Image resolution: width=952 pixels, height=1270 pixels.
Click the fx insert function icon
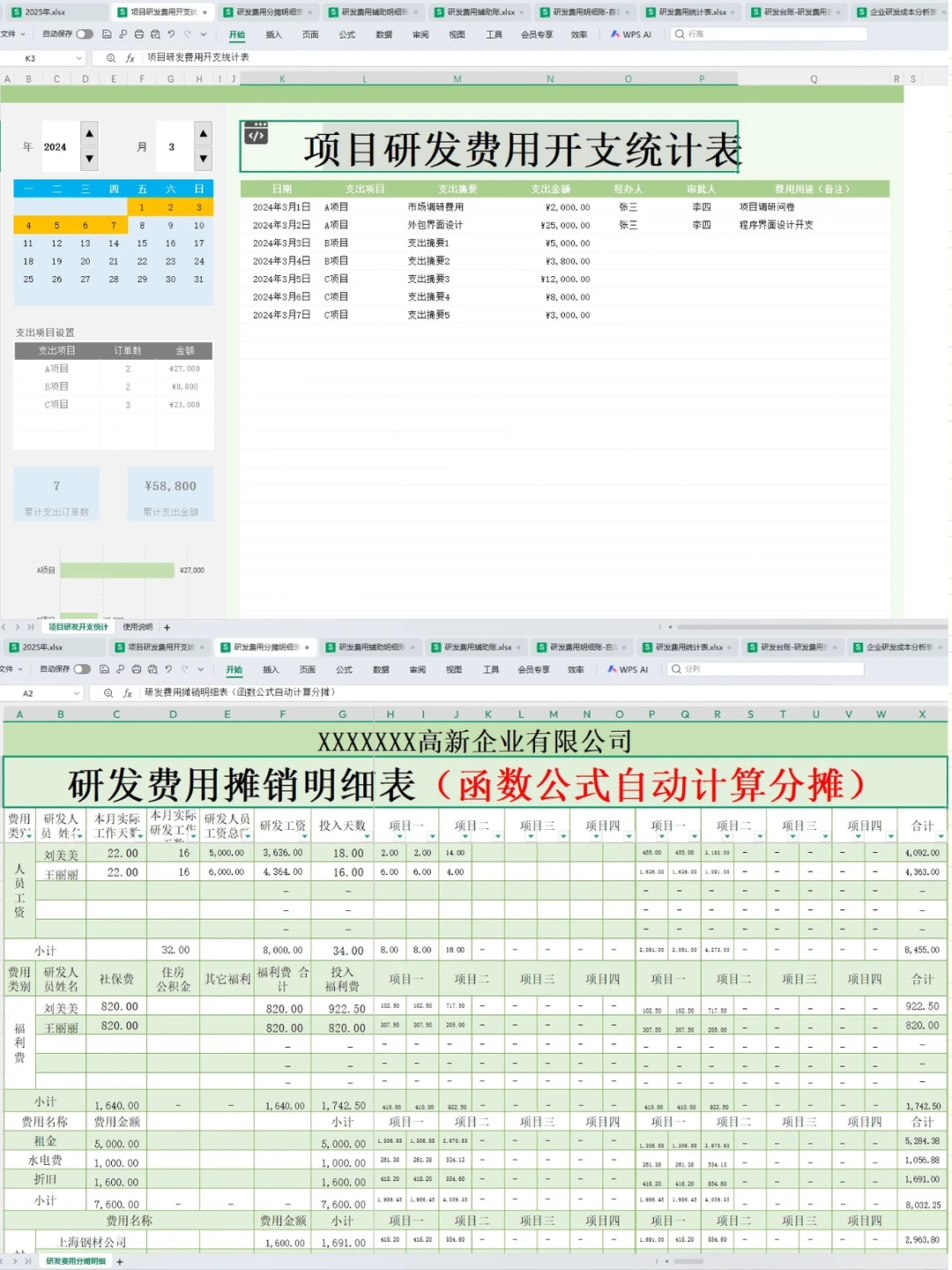(130, 57)
